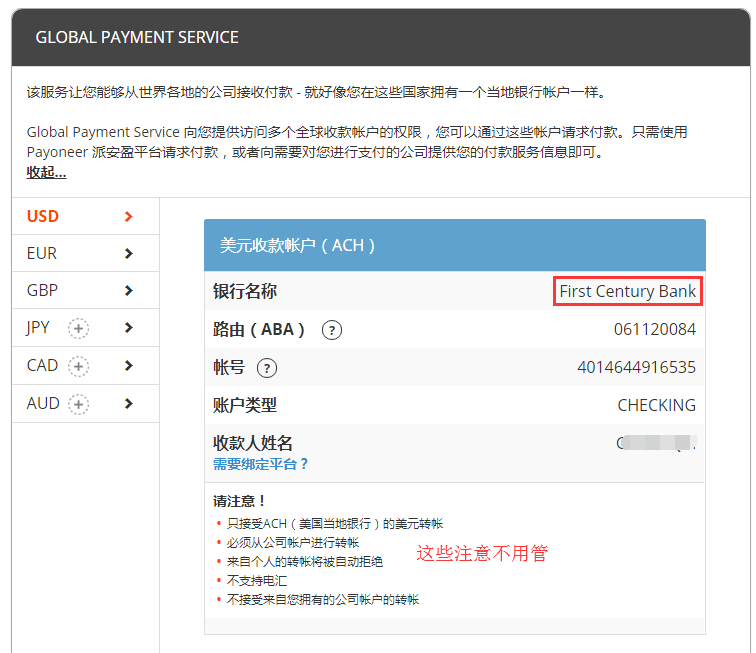Click the orange chevron beside USD
The height and width of the screenshot is (653, 756).
coord(128,217)
